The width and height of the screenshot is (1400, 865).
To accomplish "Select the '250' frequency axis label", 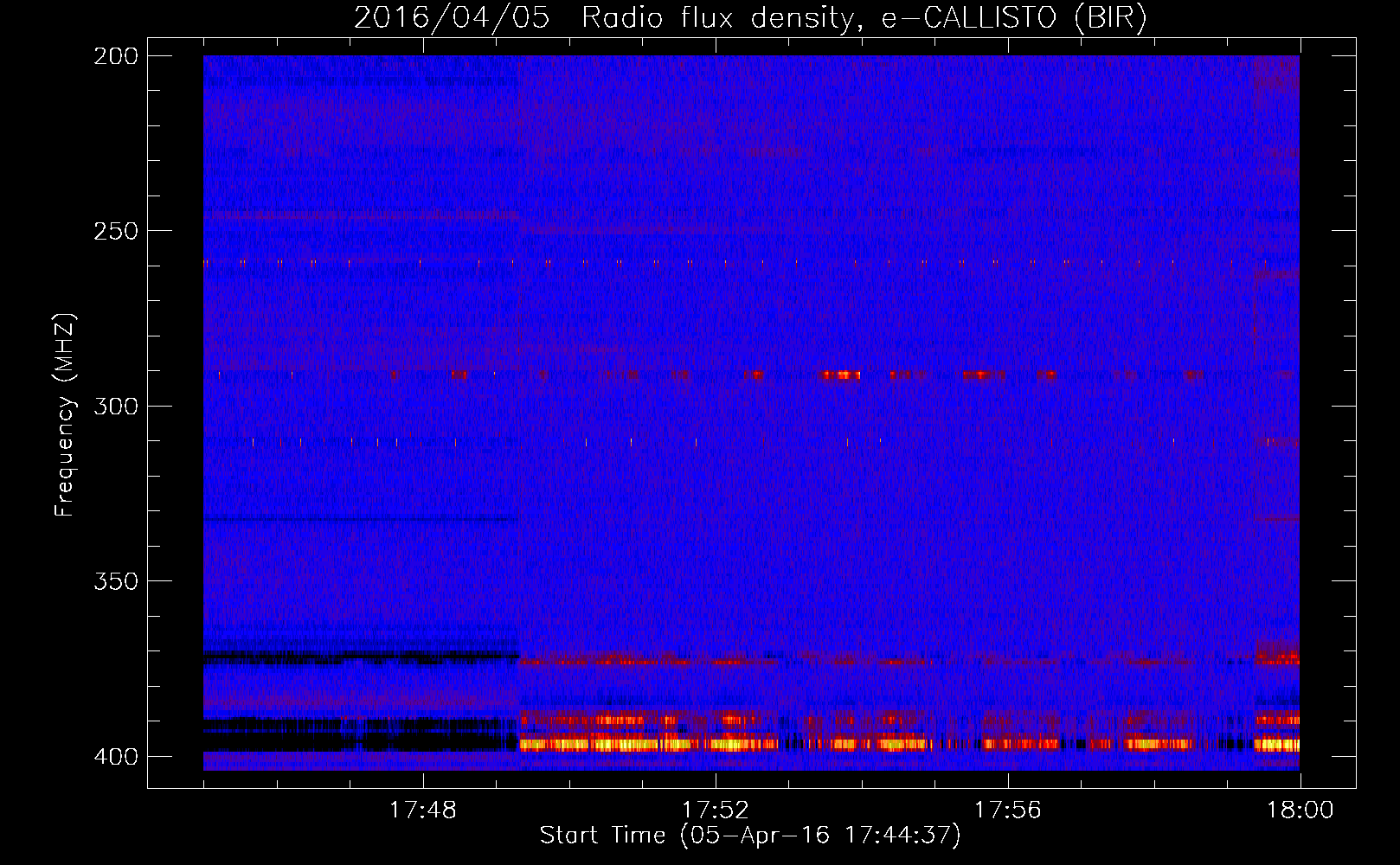I will point(115,231).
